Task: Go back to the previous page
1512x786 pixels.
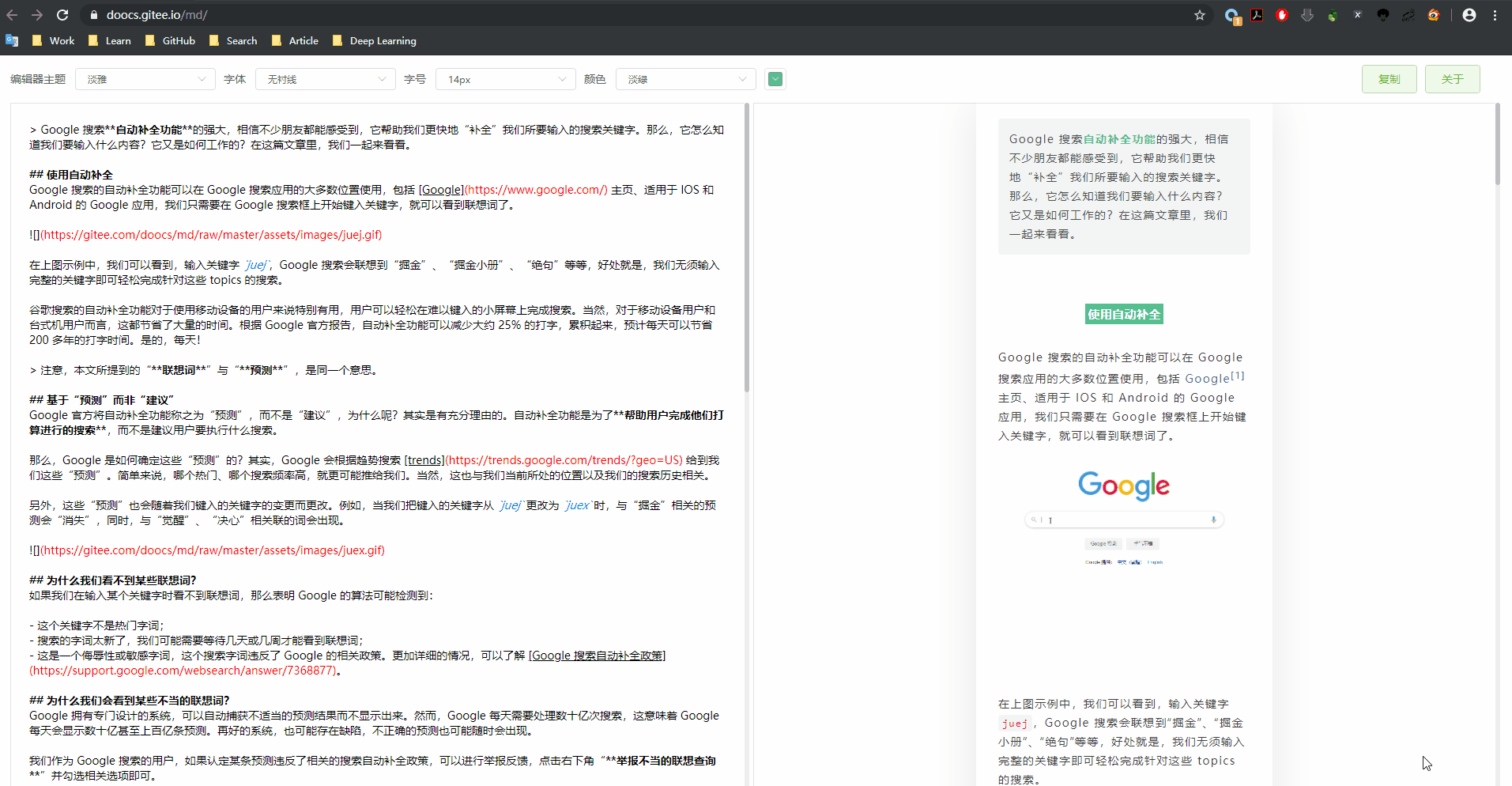Action: coord(12,15)
